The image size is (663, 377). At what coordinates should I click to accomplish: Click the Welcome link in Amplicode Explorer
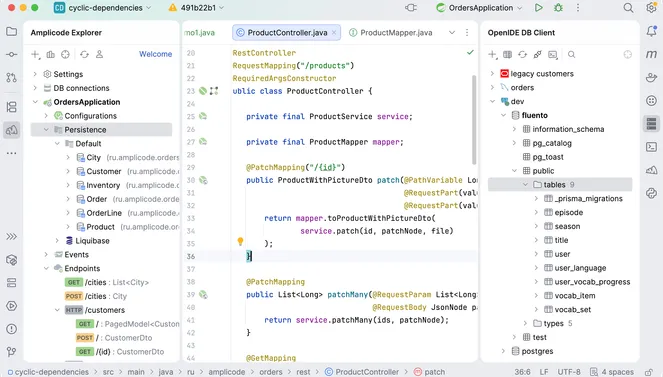point(156,54)
